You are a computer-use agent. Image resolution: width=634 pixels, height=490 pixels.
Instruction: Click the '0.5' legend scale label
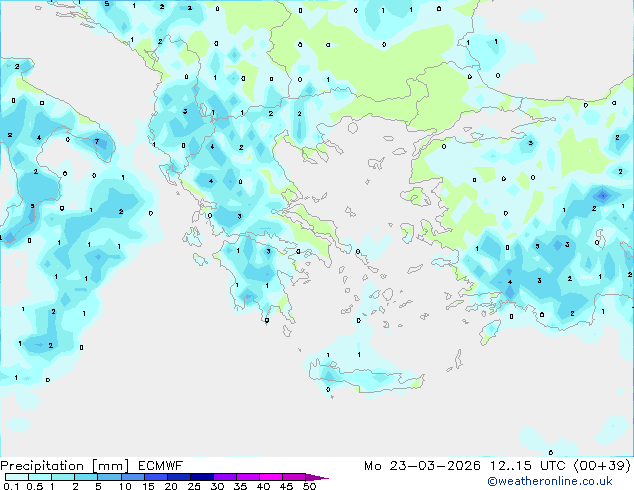(35, 486)
